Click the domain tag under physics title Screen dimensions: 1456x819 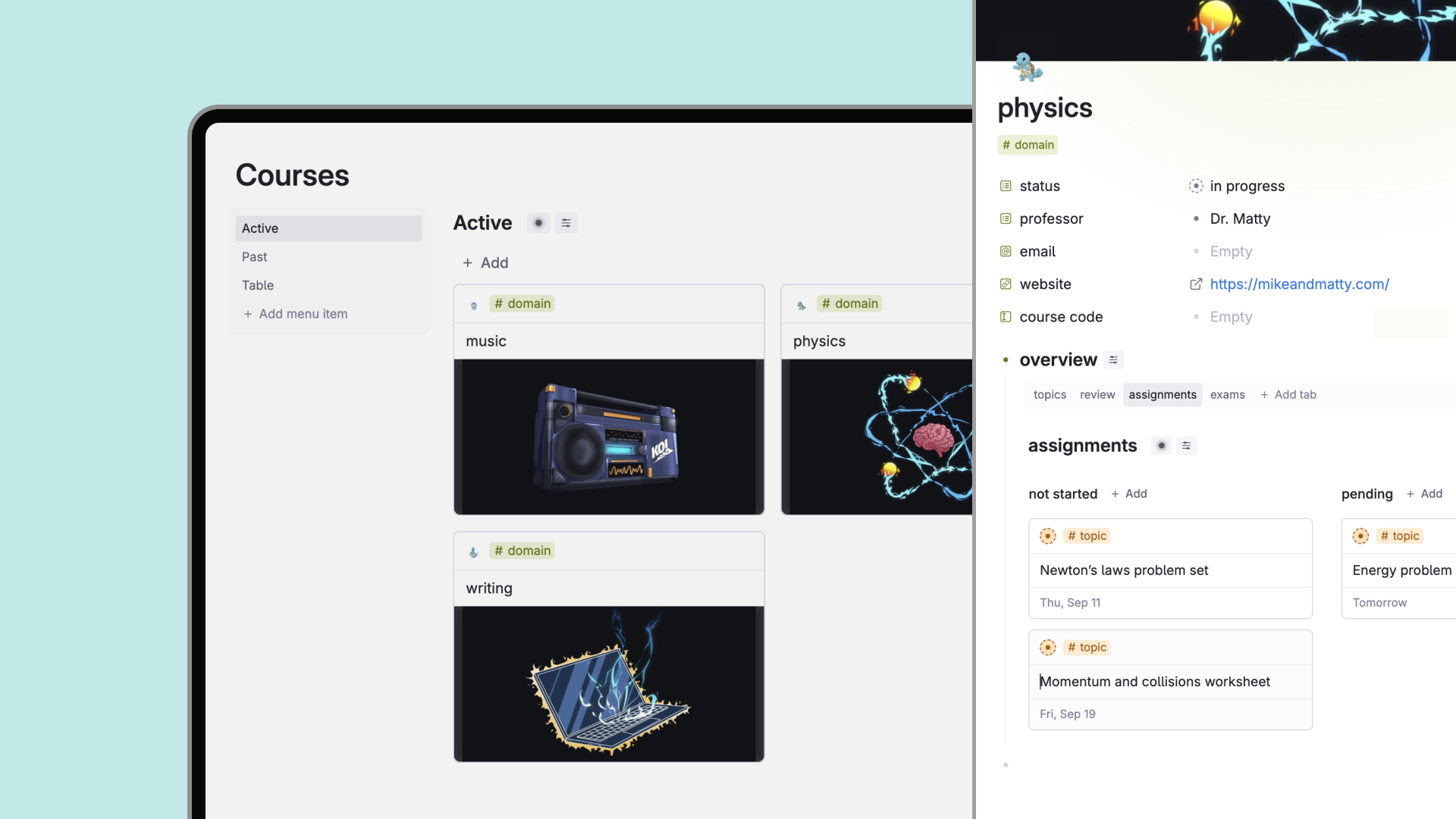[x=1028, y=145]
